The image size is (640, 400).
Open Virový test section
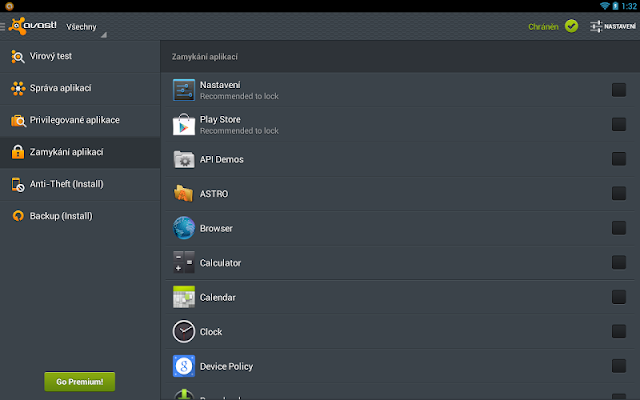point(80,56)
